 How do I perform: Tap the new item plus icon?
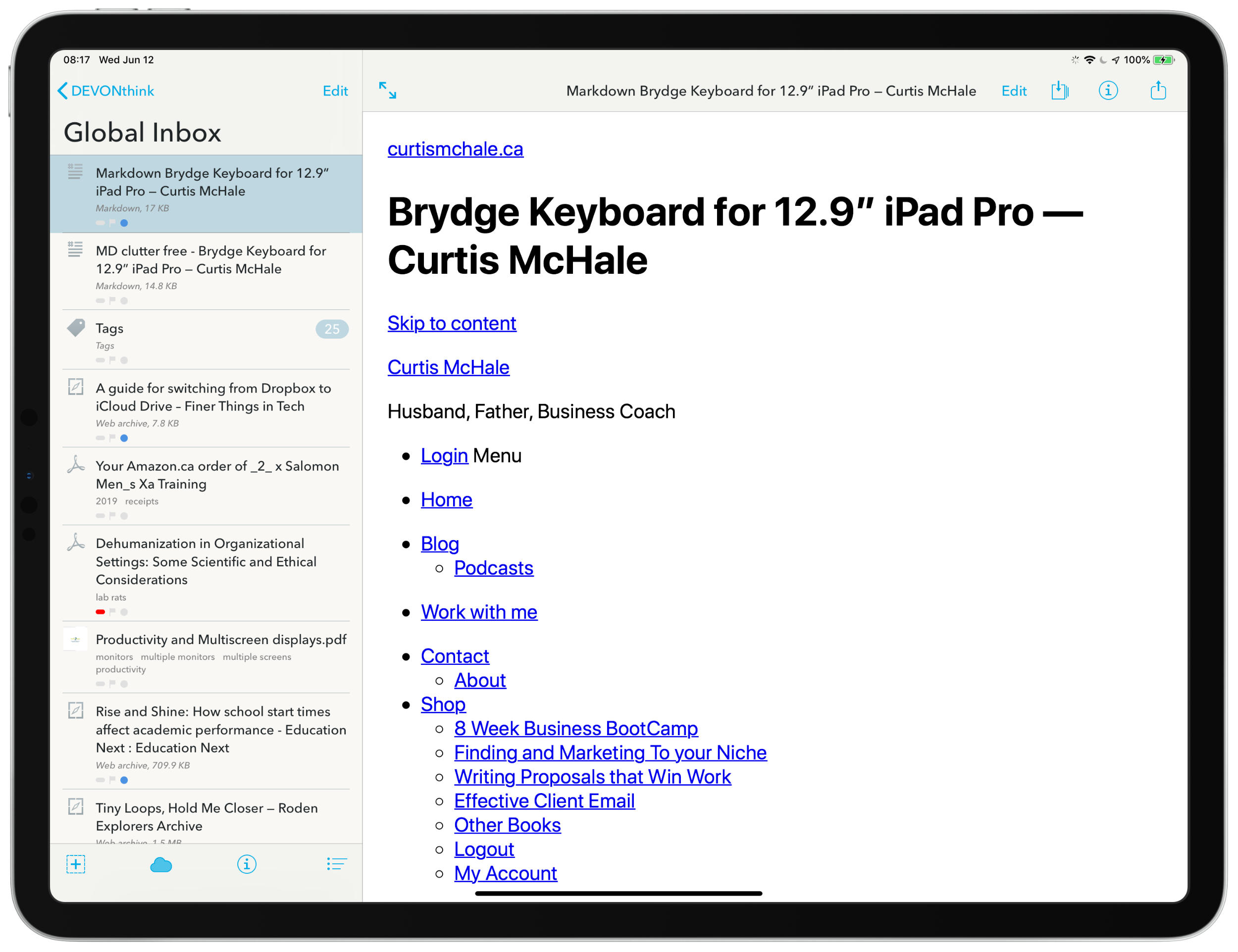(76, 864)
